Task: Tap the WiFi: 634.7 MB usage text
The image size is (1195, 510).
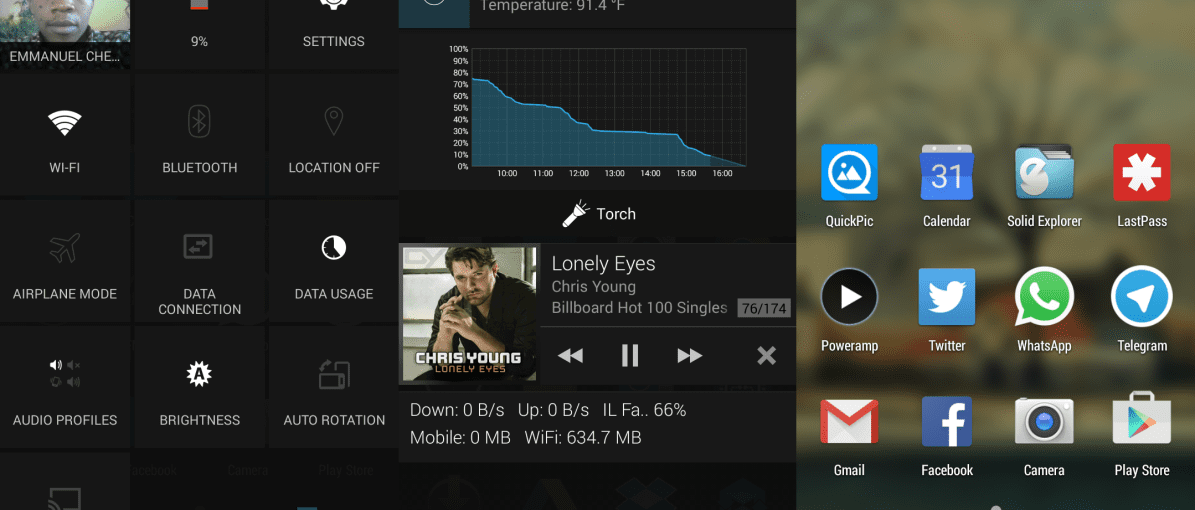Action: click(583, 438)
